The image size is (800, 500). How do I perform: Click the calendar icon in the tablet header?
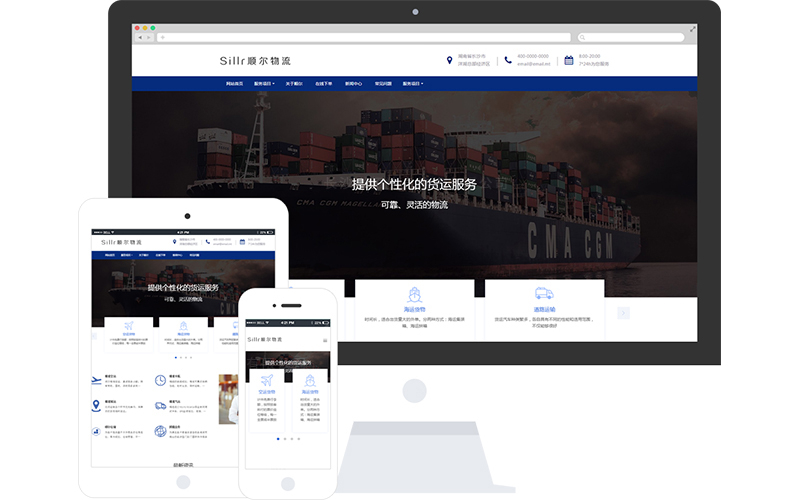(x=242, y=242)
